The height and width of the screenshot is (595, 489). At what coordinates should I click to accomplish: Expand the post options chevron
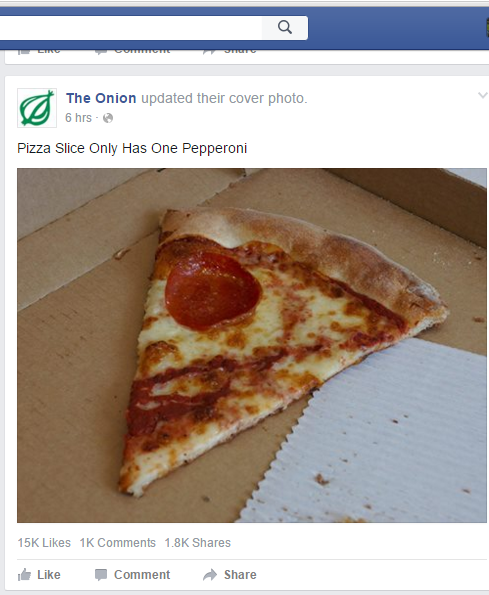pos(482,95)
